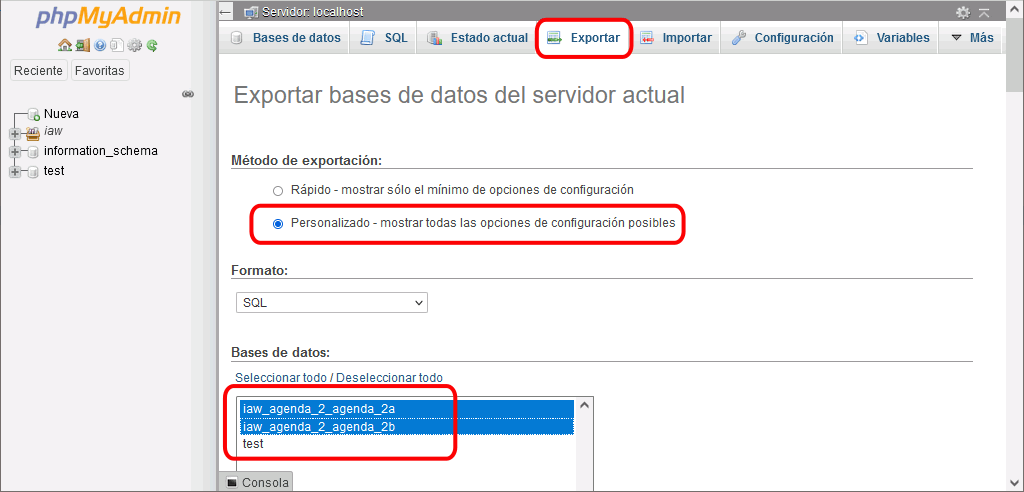Open navigation panel settings gear icon
This screenshot has height=492, width=1024.
[135, 46]
